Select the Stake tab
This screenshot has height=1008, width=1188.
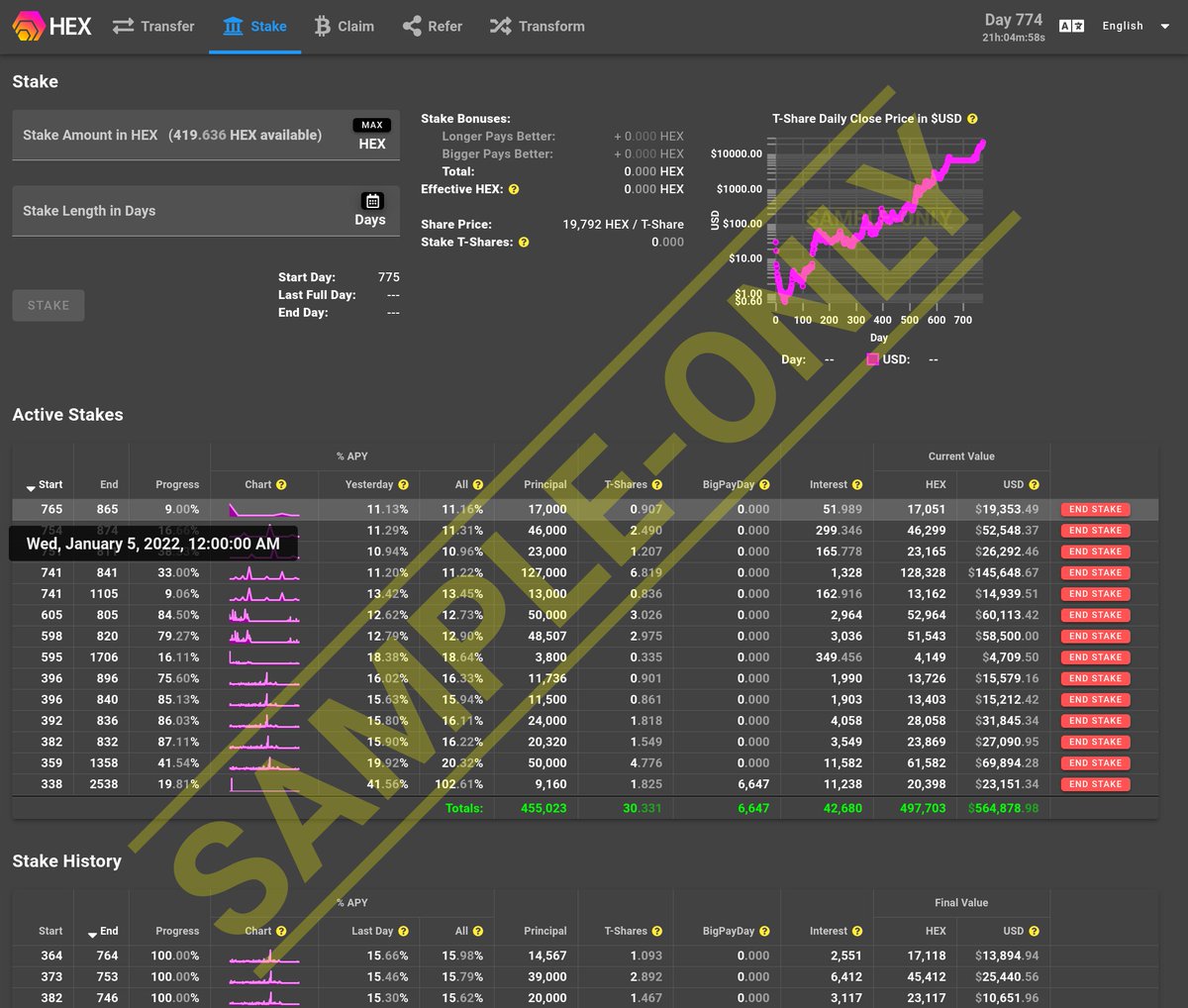254,27
